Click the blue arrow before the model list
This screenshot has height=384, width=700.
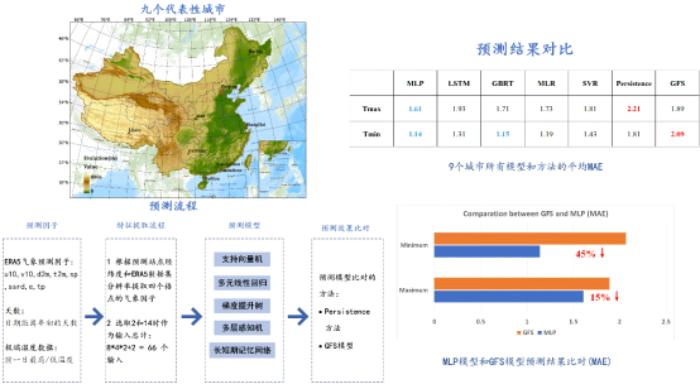click(x=192, y=317)
